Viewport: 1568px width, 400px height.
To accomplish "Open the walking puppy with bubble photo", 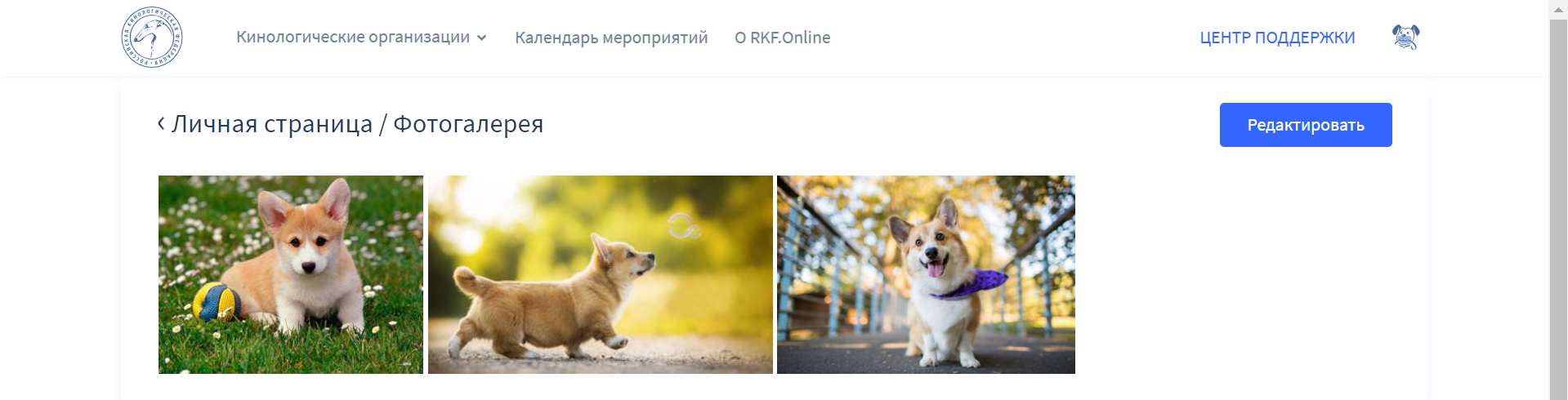I will (601, 274).
